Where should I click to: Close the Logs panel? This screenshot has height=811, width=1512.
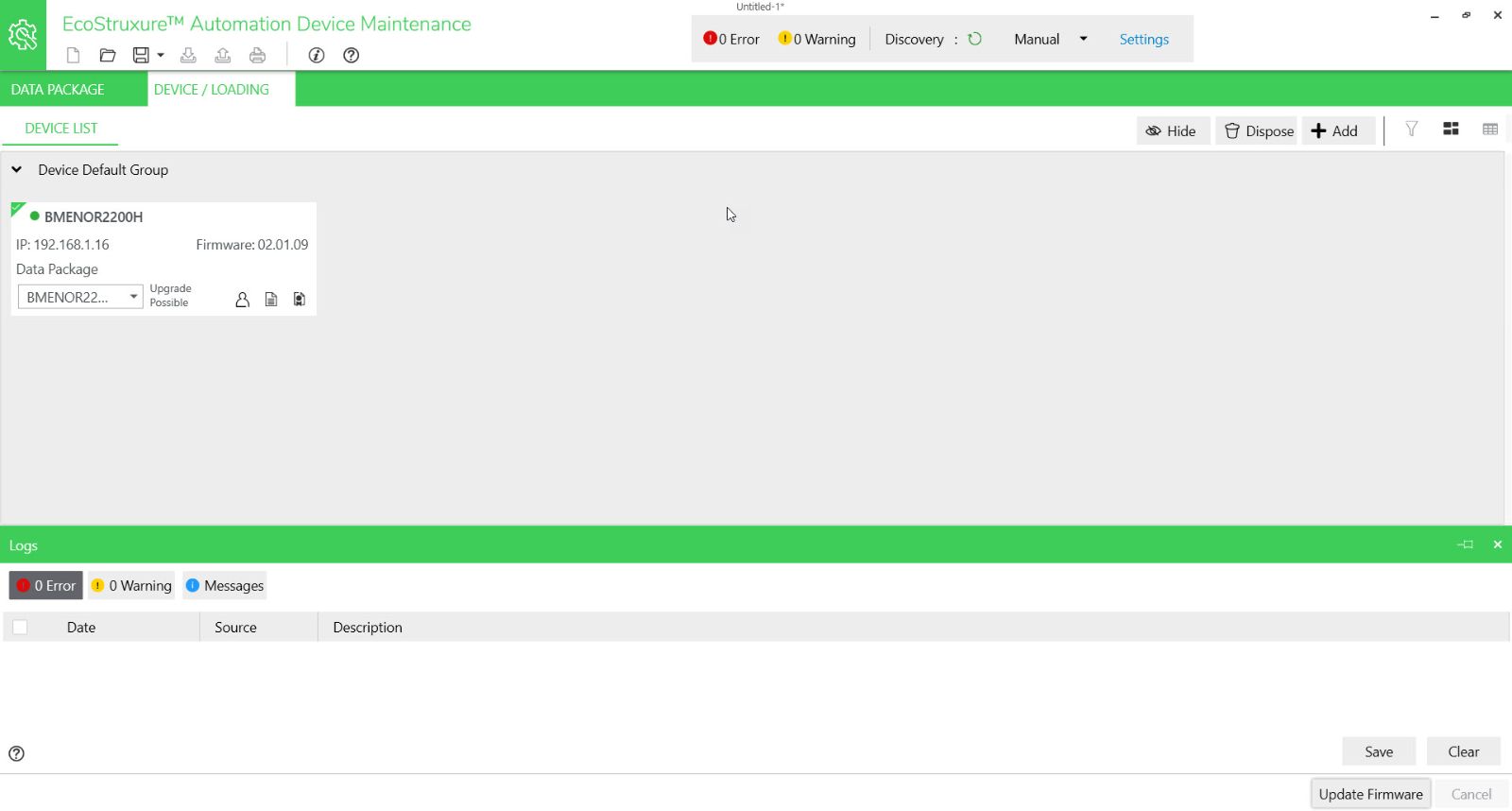coord(1498,544)
